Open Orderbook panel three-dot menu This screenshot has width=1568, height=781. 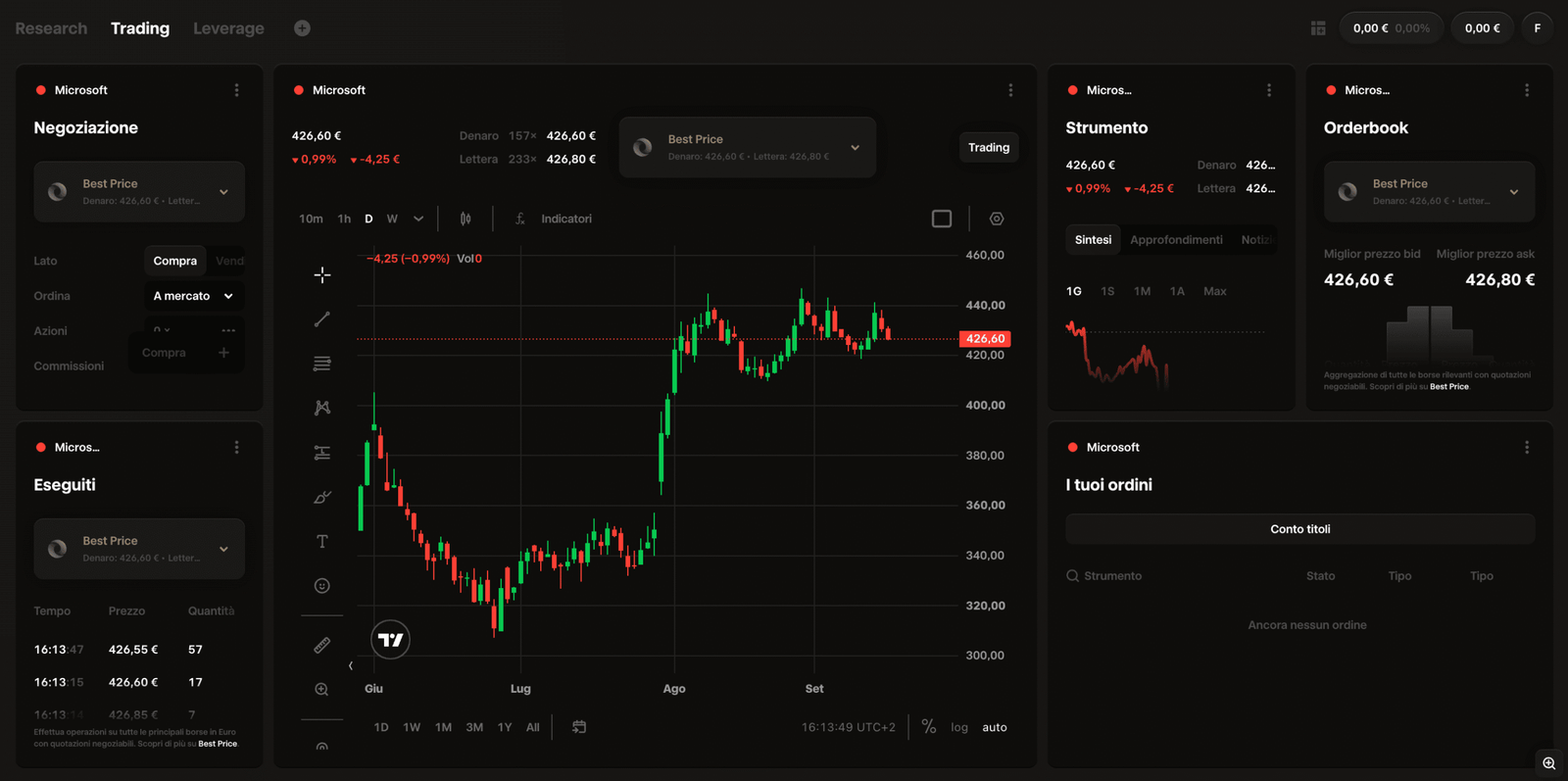pos(1527,90)
